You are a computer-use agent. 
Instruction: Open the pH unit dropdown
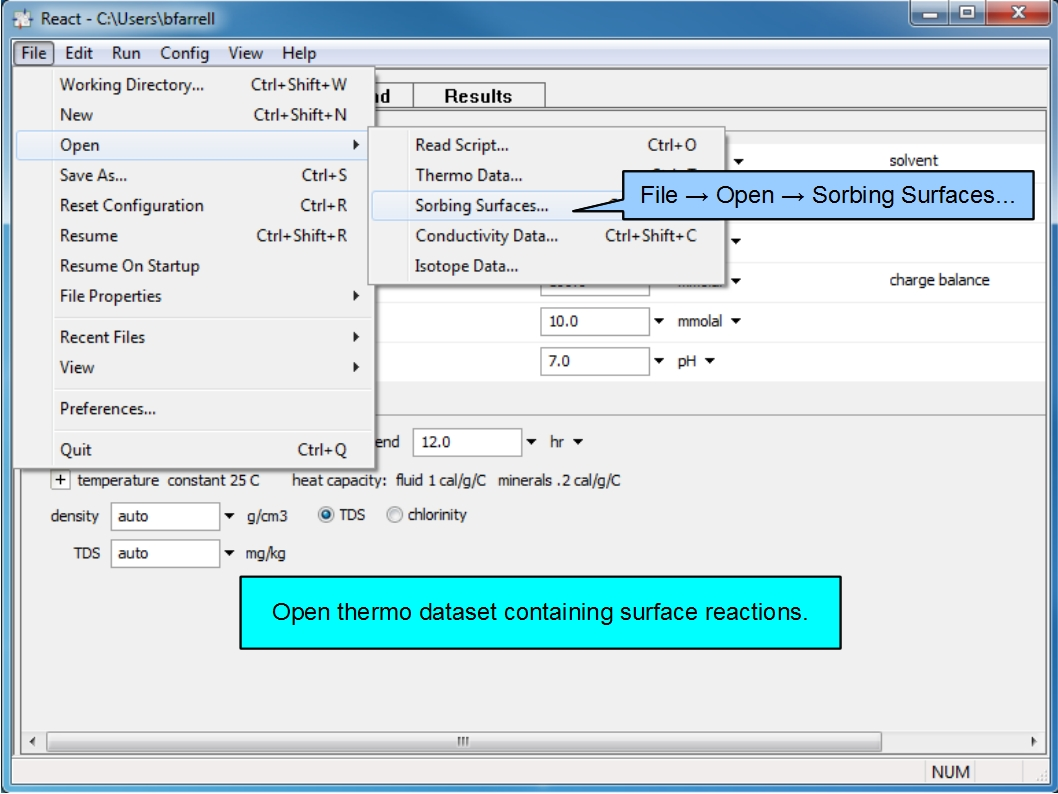[710, 361]
